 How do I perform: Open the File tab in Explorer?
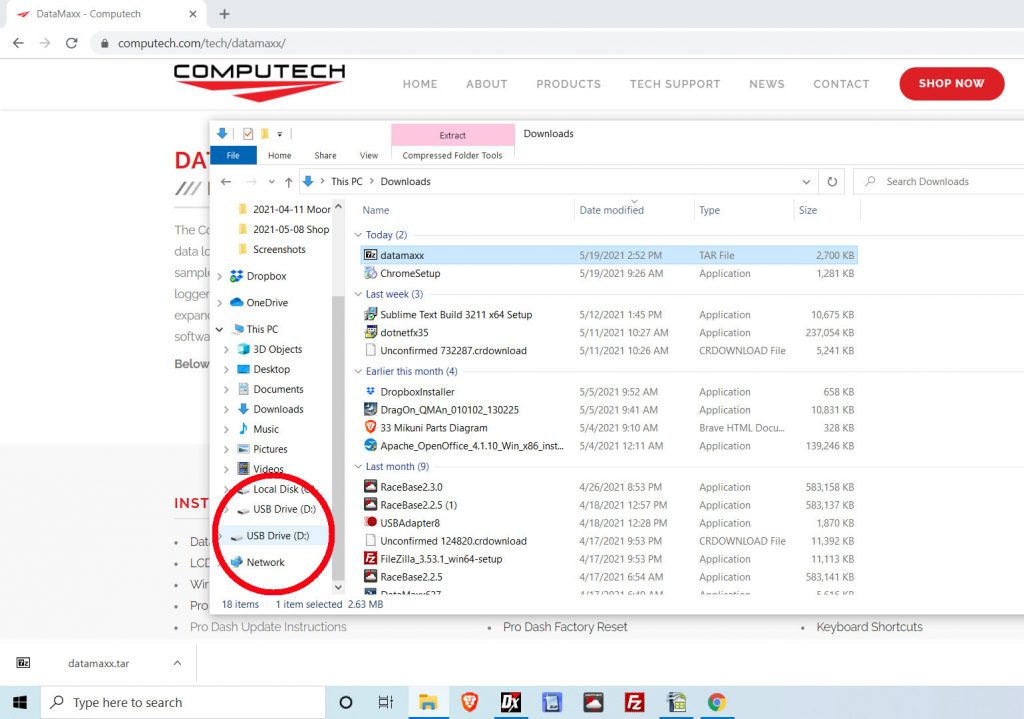coord(233,155)
